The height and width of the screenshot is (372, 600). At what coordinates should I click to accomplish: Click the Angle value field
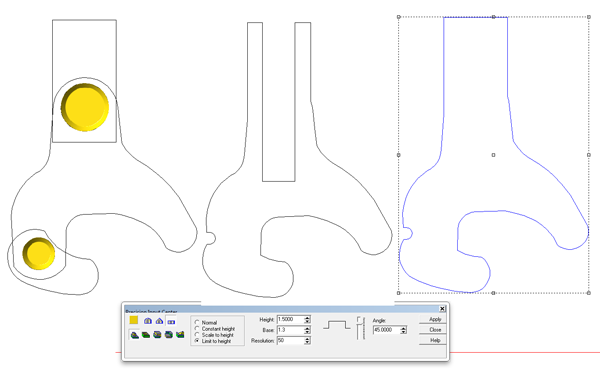pos(386,330)
